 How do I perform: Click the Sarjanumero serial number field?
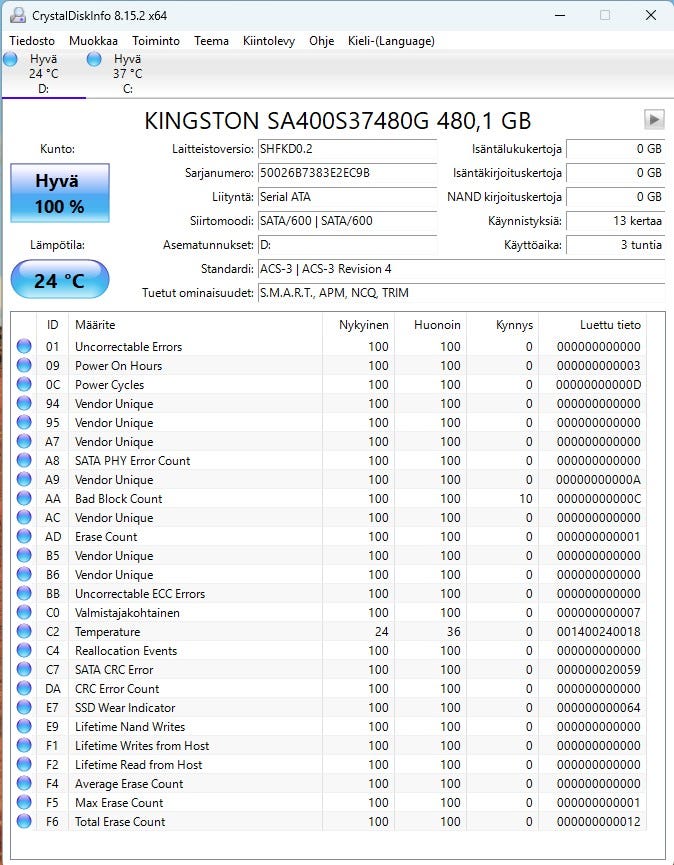[347, 173]
